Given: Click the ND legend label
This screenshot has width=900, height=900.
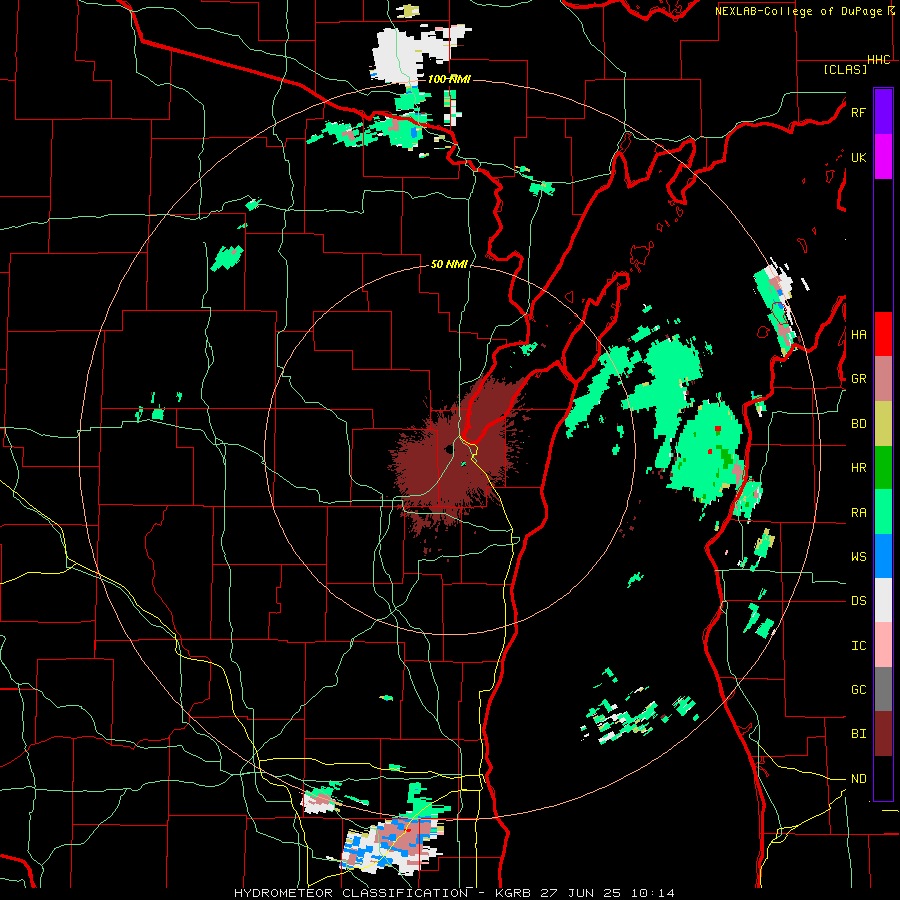Looking at the screenshot, I should pos(858,779).
